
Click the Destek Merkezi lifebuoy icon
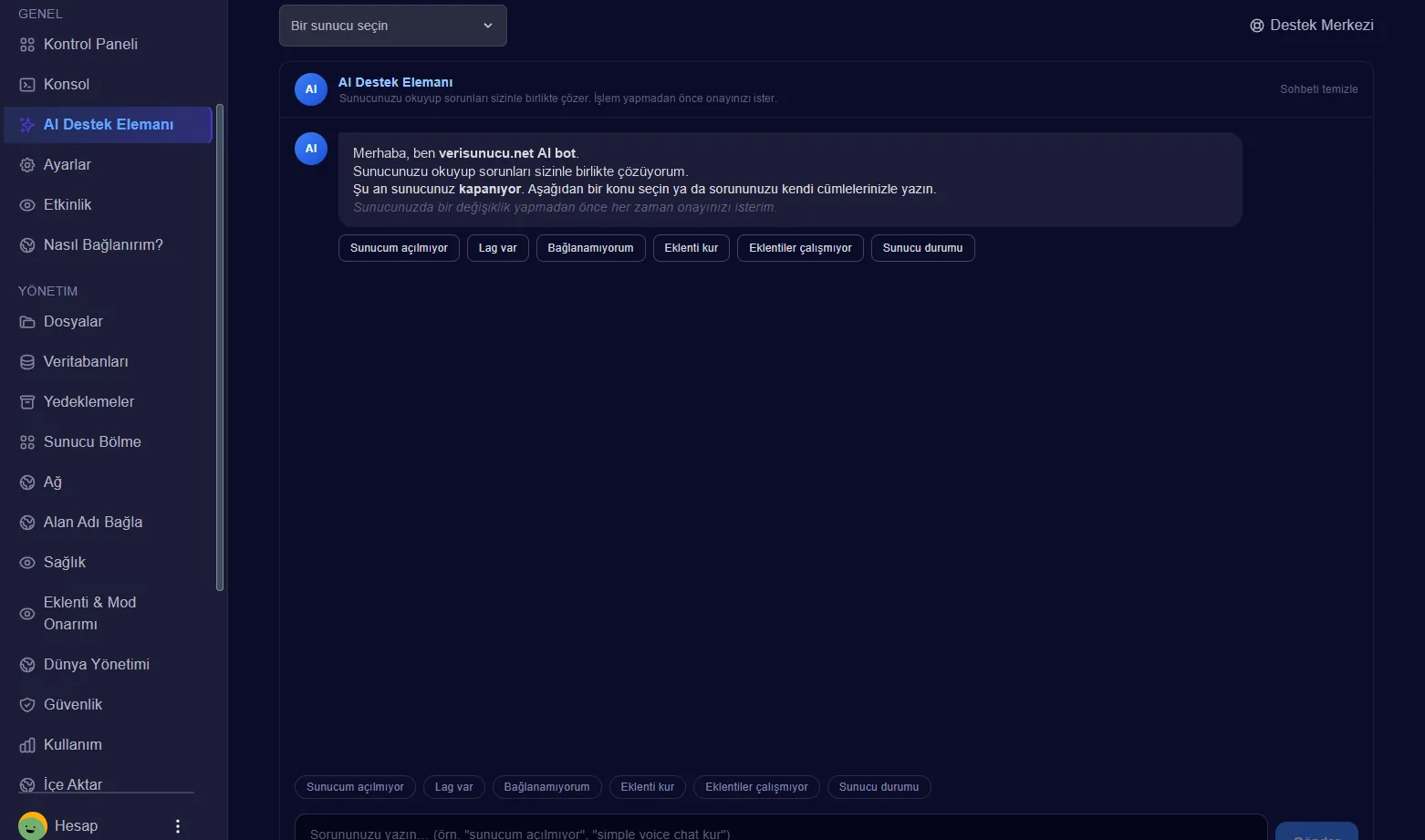(1257, 26)
